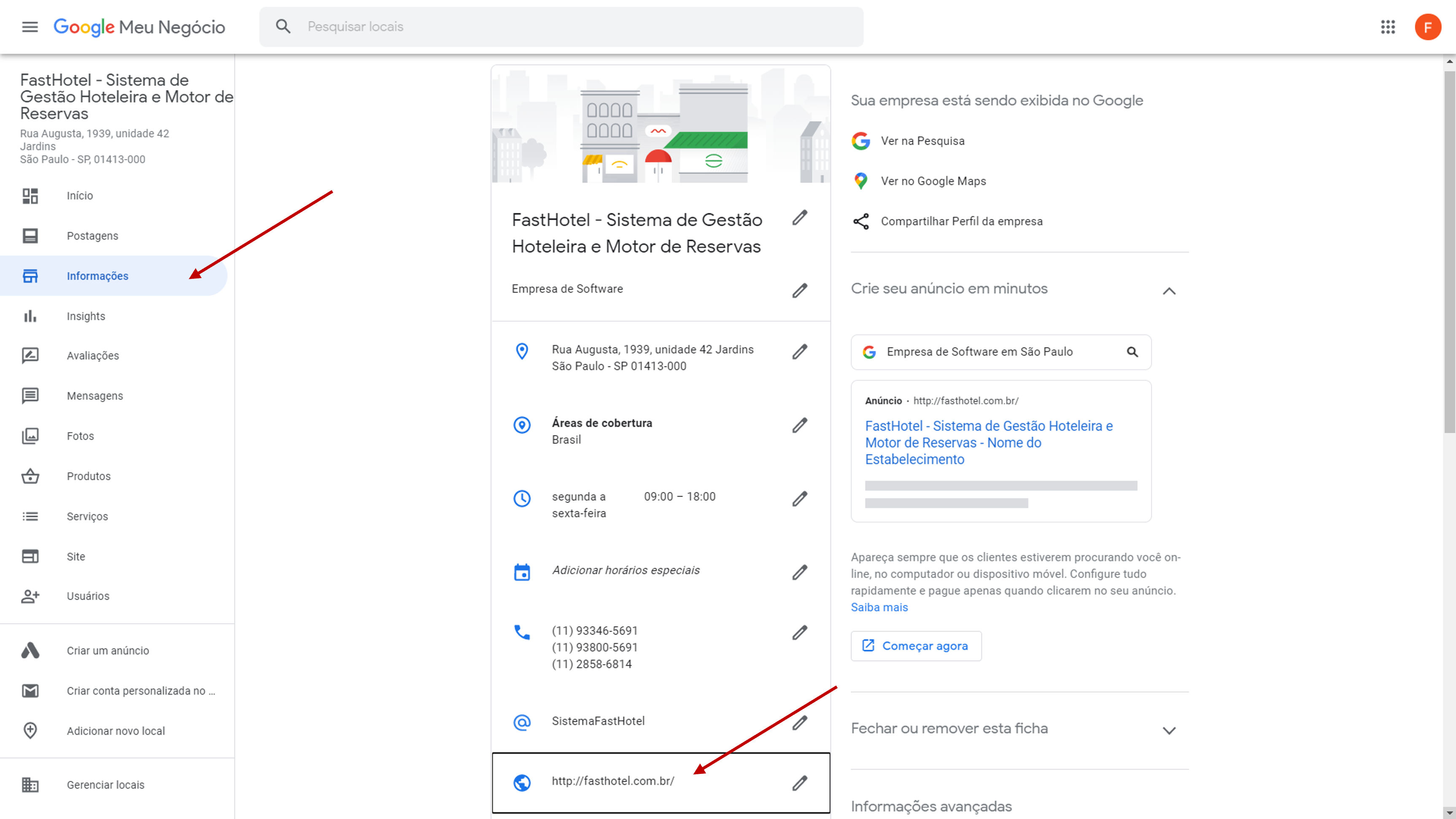Edit SistemaFastHotel short name pencil
The width and height of the screenshot is (1456, 819).
799,722
